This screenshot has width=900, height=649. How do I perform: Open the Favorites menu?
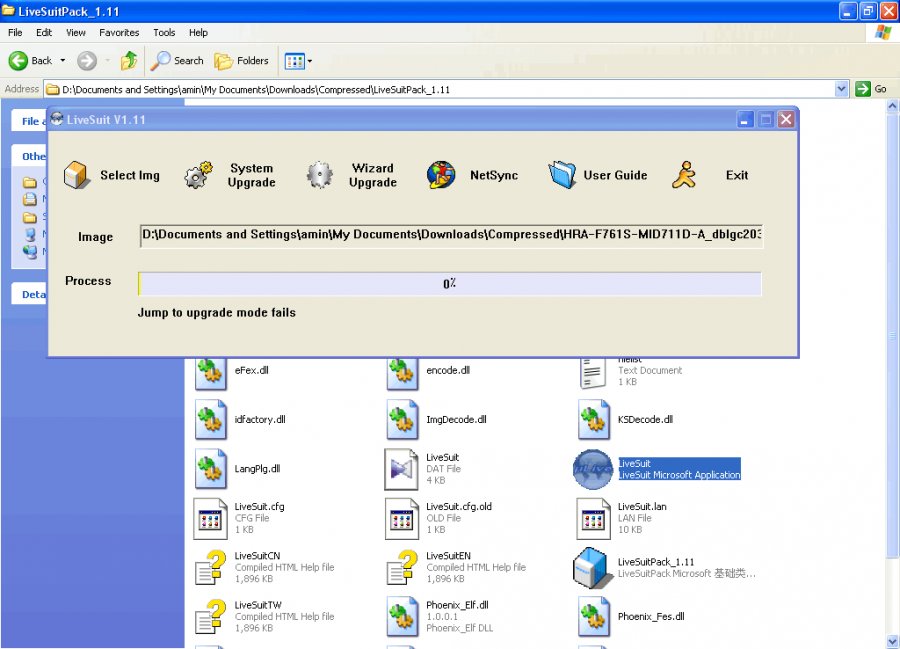(x=119, y=33)
